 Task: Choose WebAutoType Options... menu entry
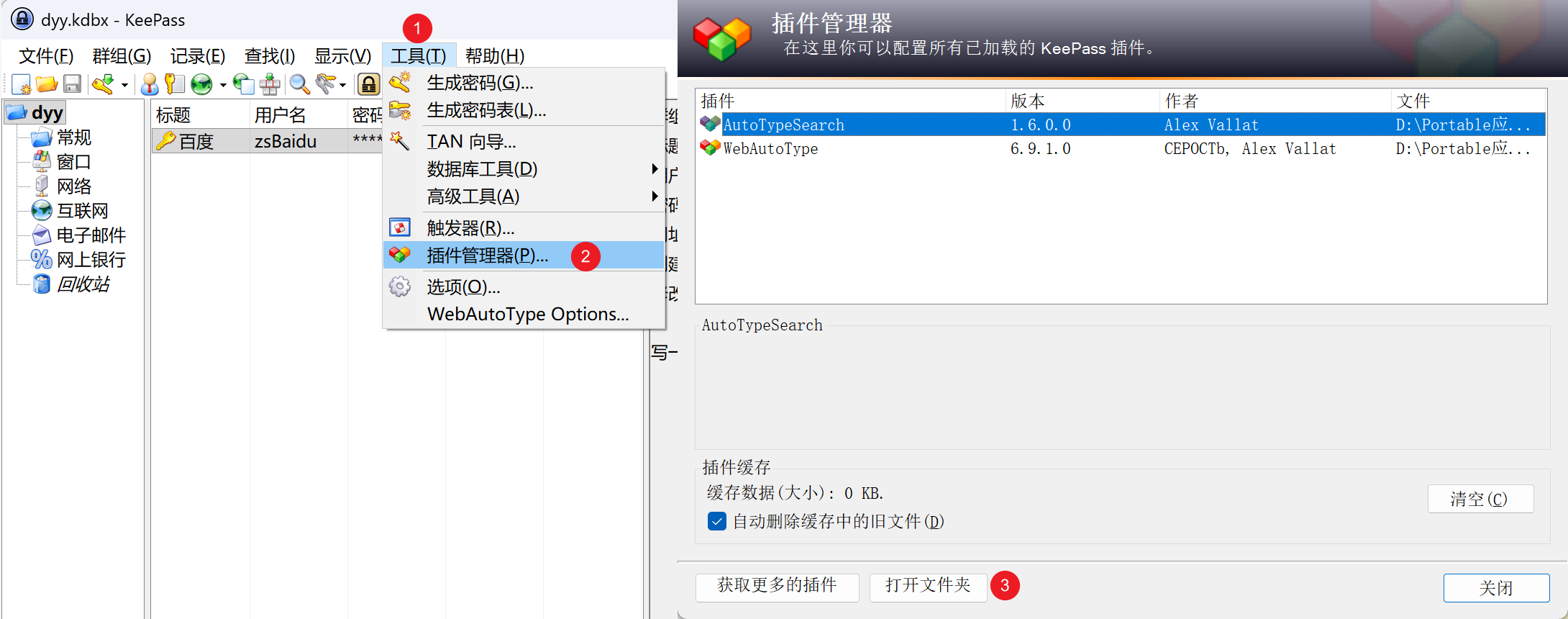tap(524, 314)
